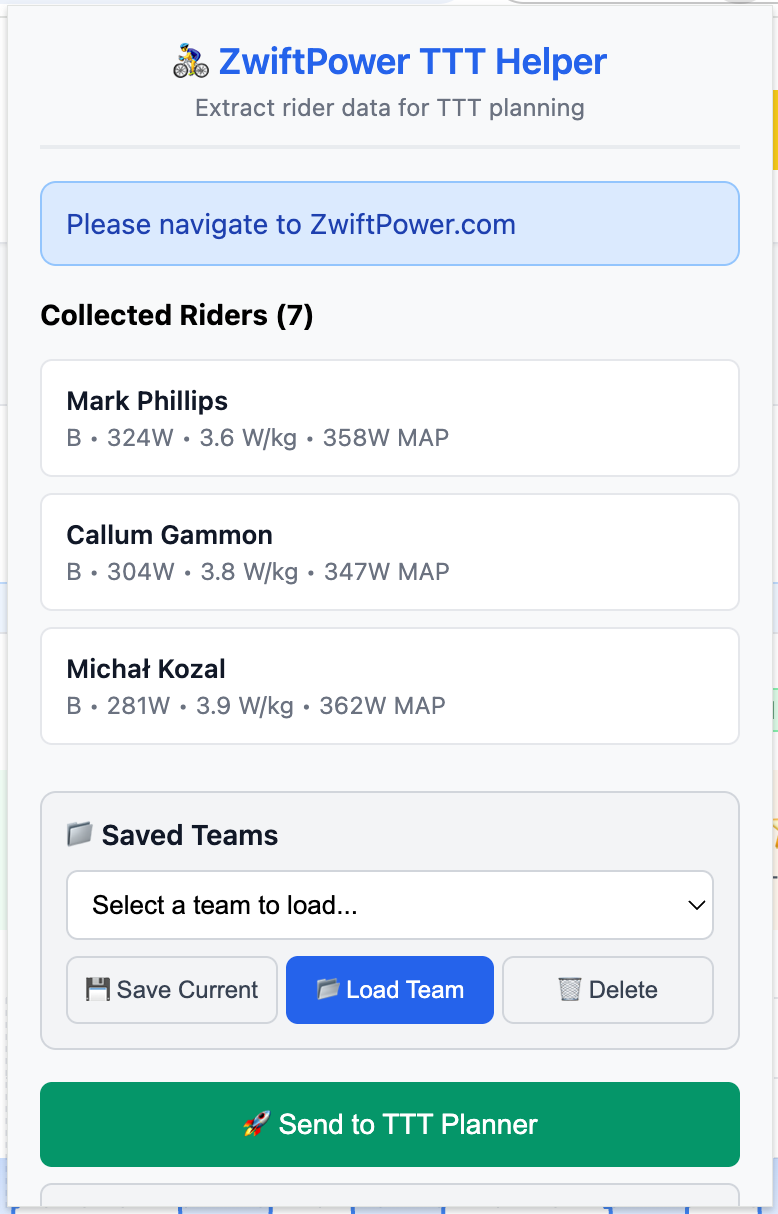Select the Michał Kozal rider card
The height and width of the screenshot is (1214, 778).
point(389,686)
